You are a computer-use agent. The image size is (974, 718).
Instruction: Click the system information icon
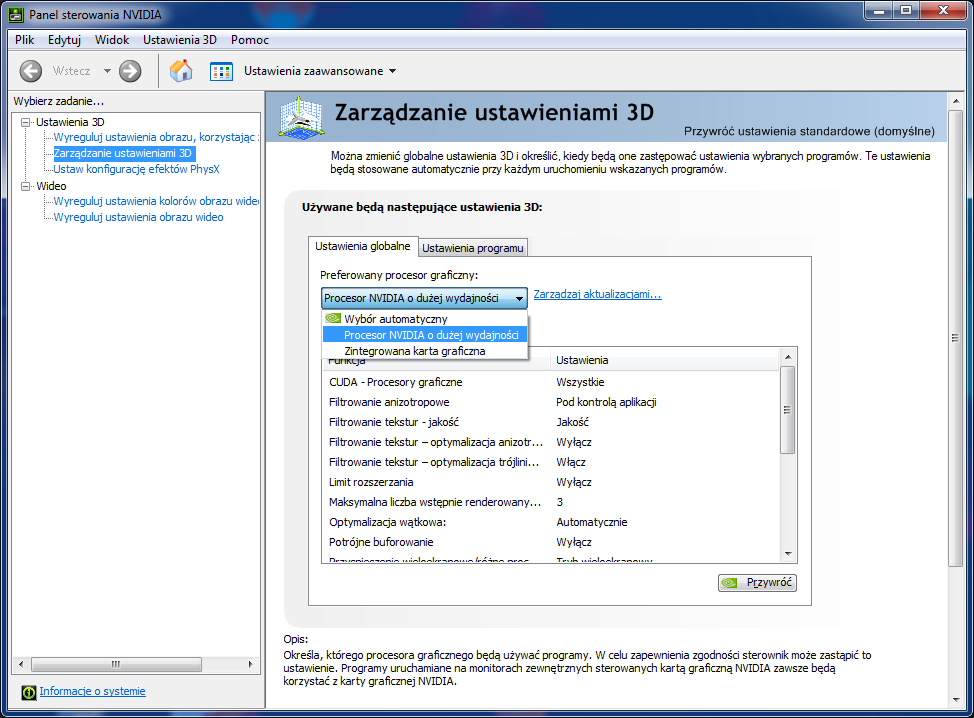pyautogui.click(x=29, y=692)
